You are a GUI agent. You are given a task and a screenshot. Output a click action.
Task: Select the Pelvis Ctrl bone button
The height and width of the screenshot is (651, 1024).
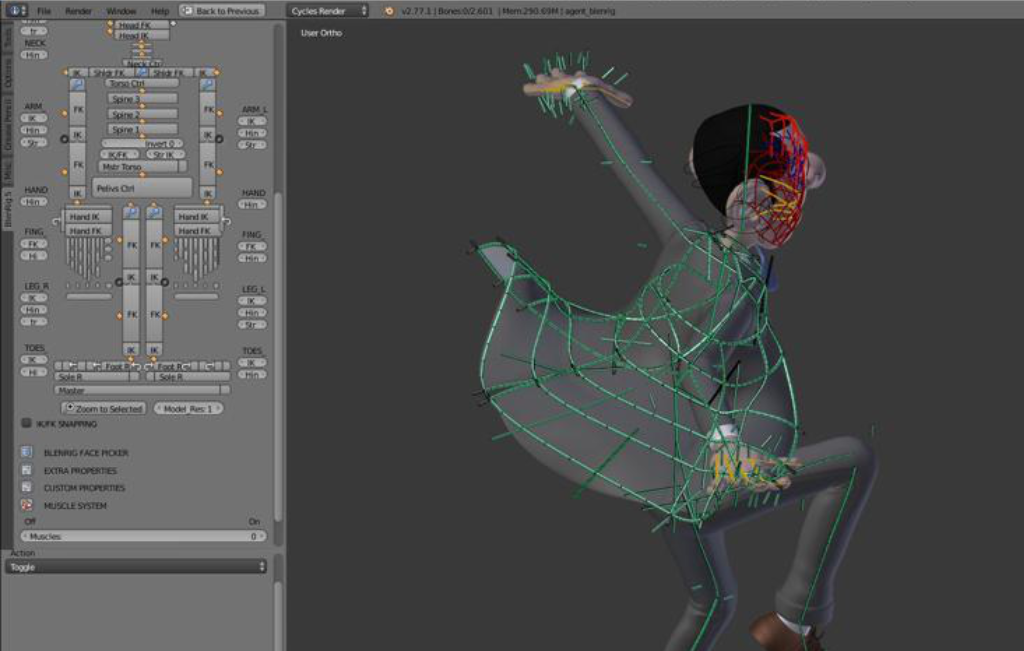[141, 188]
